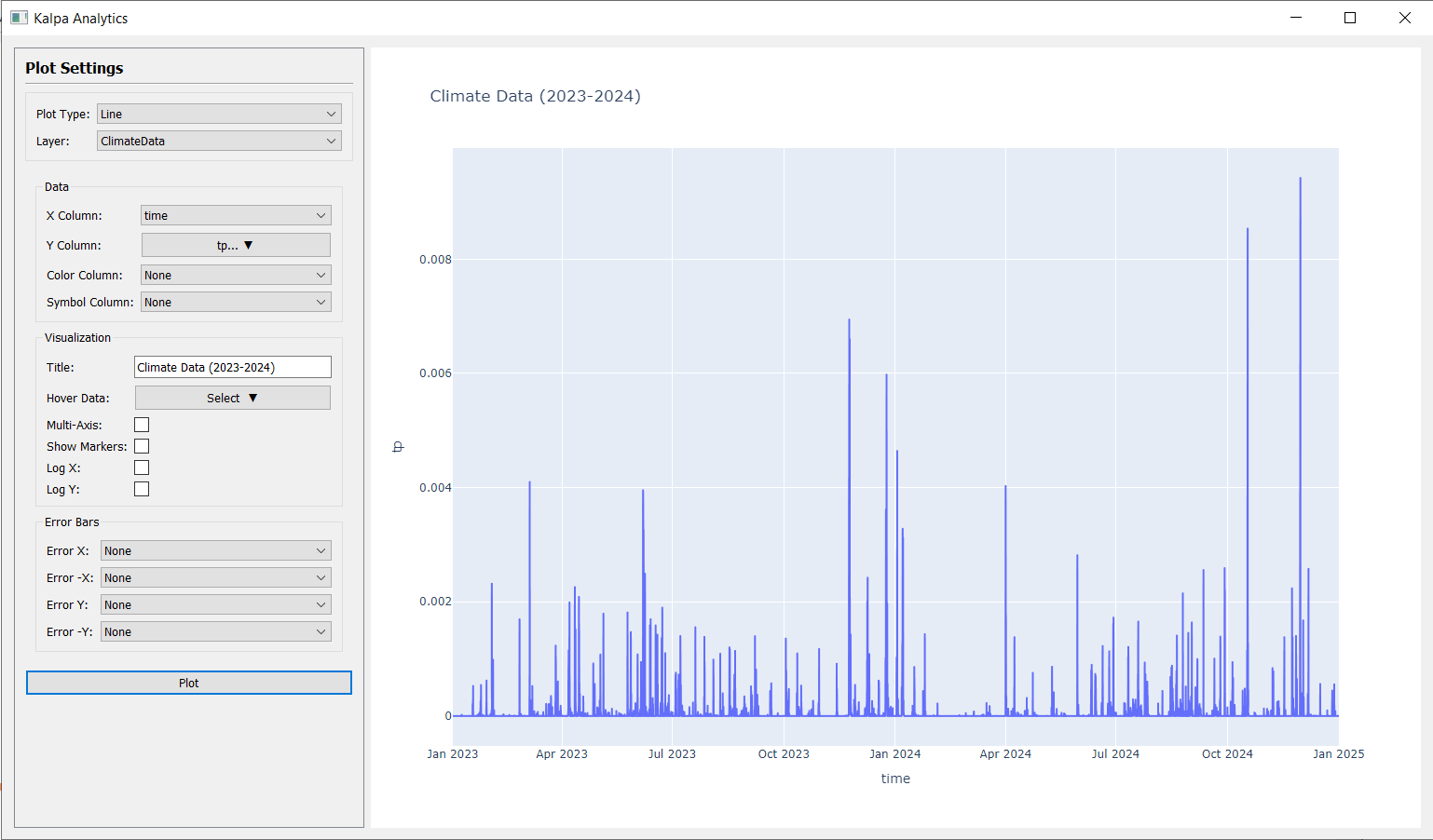Expand the Color Column dropdown

(236, 275)
